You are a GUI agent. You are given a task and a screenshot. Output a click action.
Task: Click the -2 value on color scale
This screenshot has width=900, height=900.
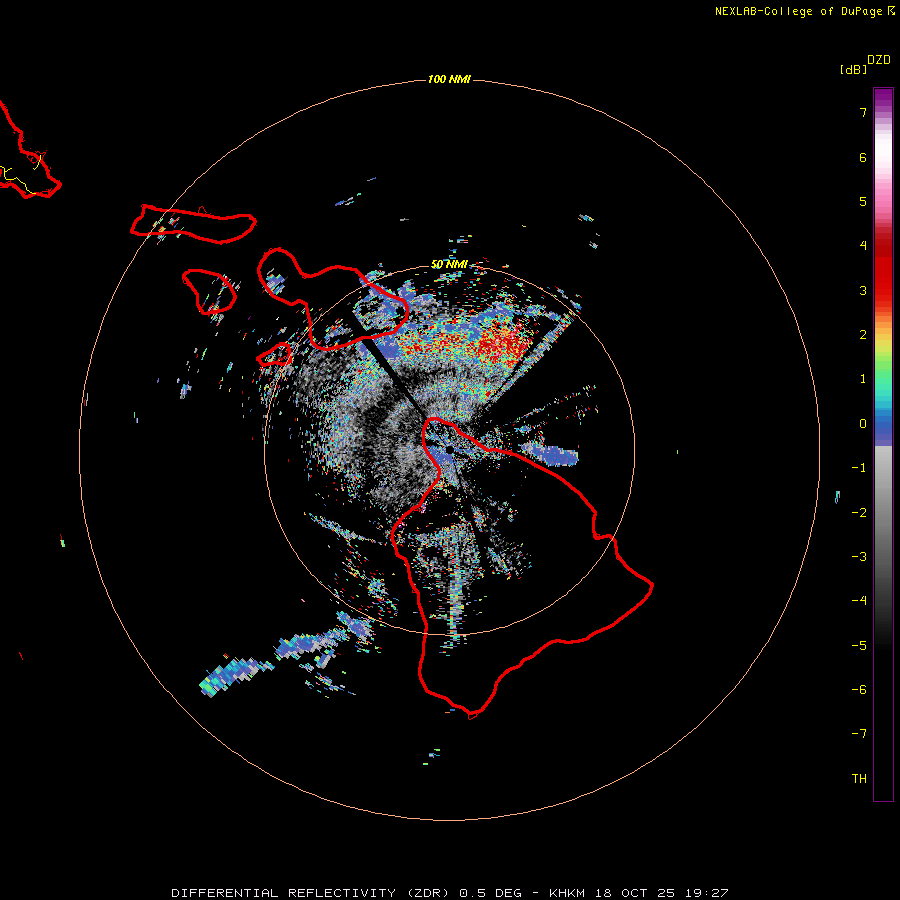[x=859, y=513]
